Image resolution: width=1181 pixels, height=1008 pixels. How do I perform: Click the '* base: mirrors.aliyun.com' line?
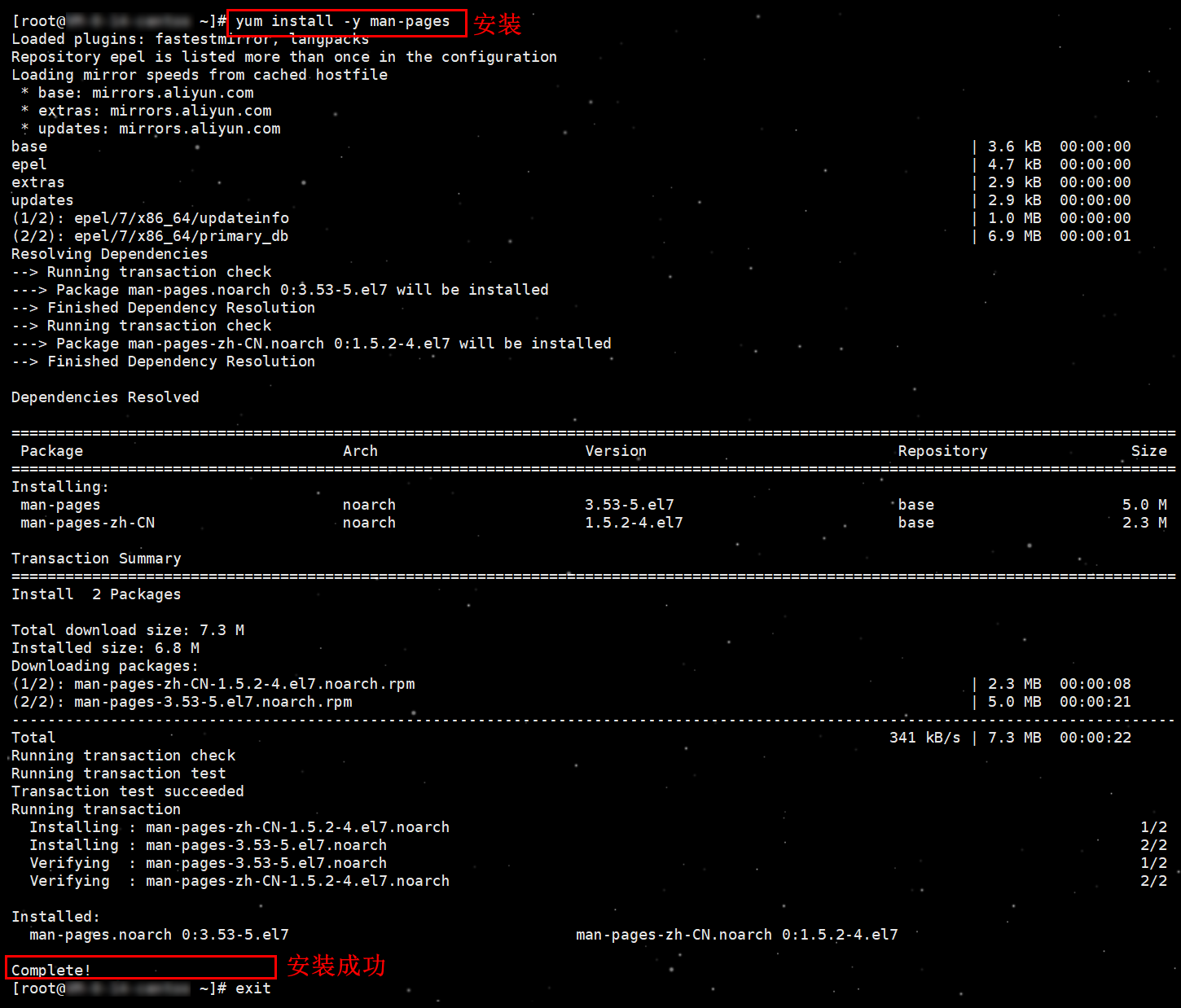[x=138, y=93]
